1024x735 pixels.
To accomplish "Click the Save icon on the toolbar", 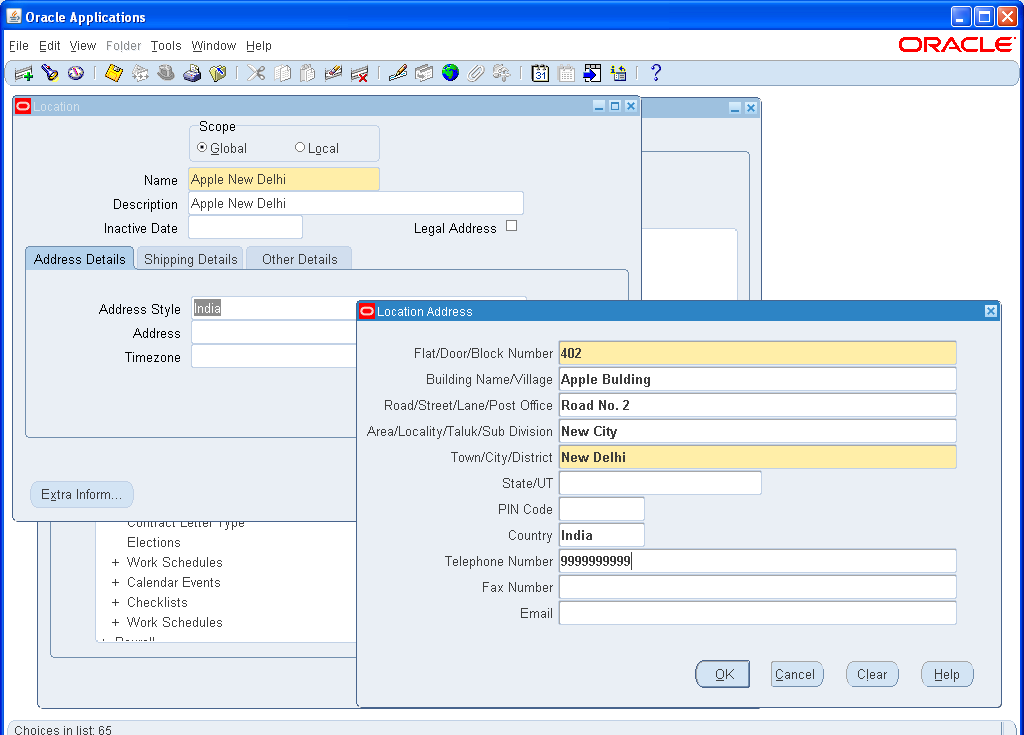I will [113, 72].
